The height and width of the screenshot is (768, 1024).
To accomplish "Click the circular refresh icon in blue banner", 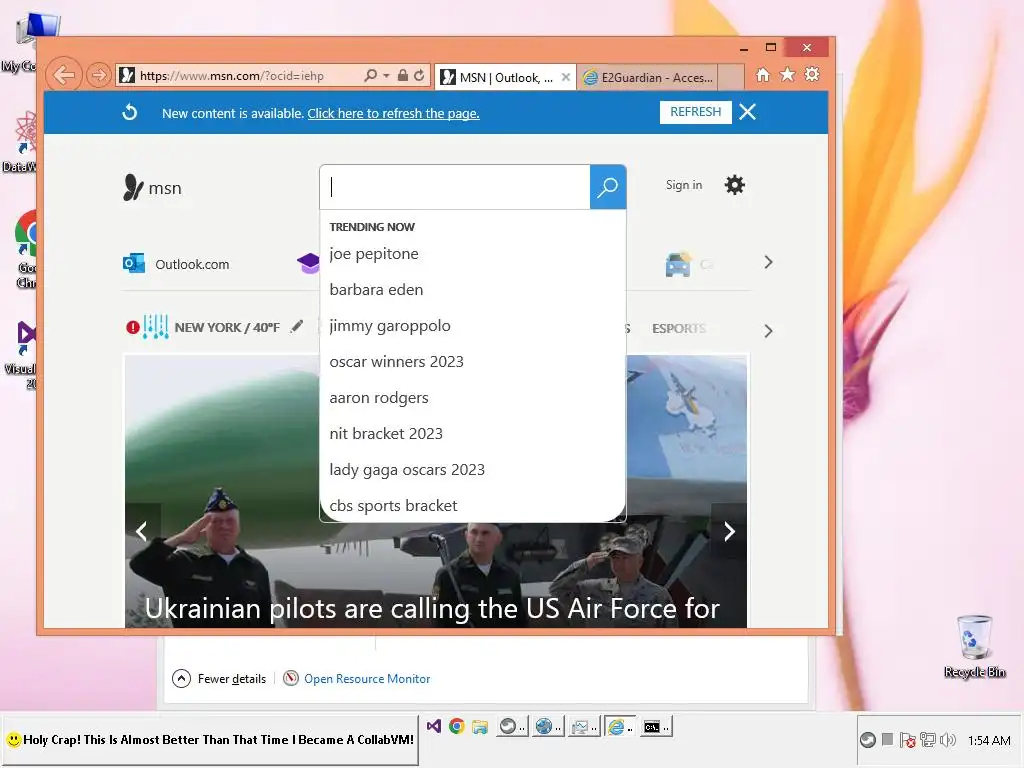I will [130, 112].
